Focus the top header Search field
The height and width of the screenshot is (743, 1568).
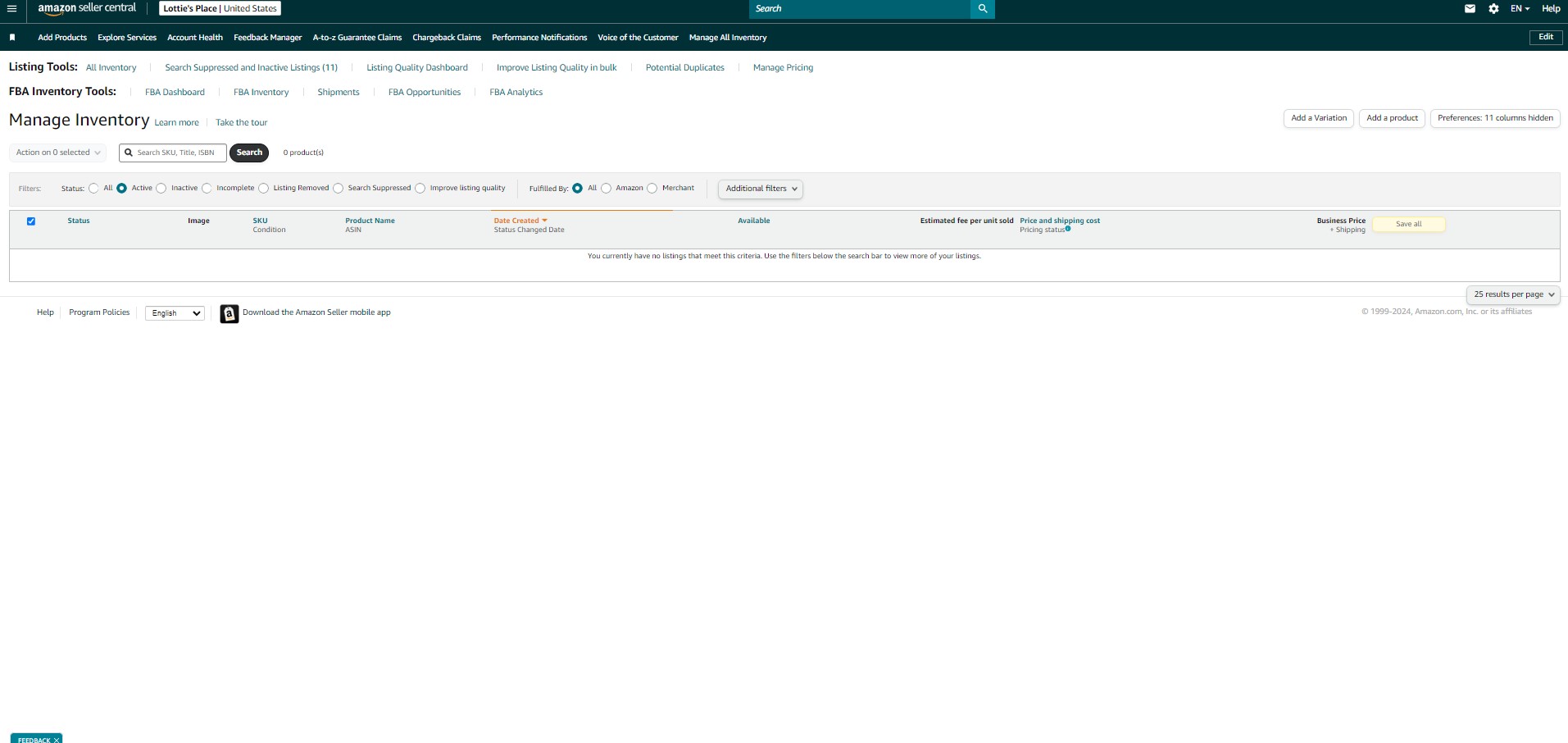pyautogui.click(x=860, y=9)
